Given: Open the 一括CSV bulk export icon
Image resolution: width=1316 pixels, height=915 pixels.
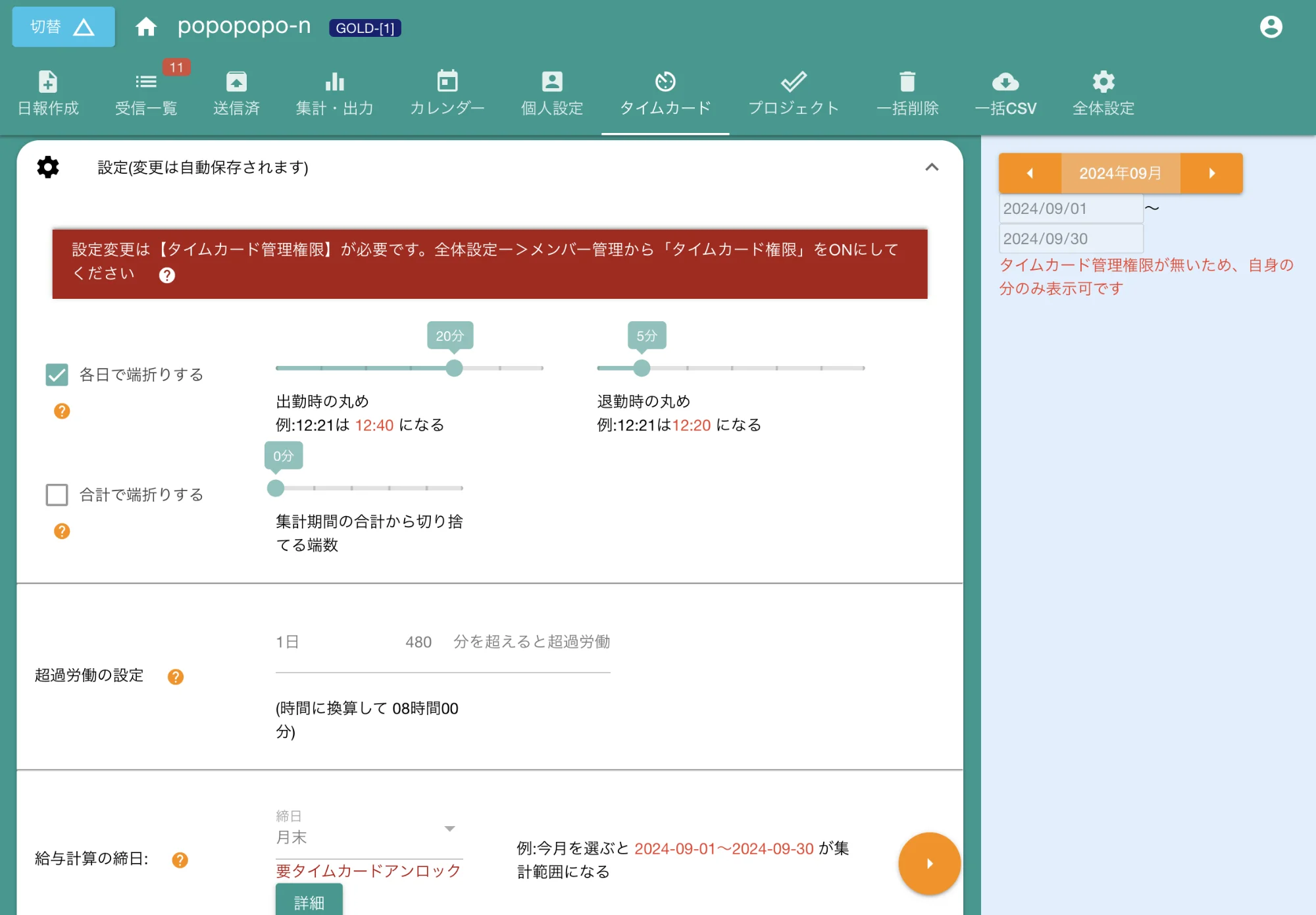Looking at the screenshot, I should (x=1005, y=92).
